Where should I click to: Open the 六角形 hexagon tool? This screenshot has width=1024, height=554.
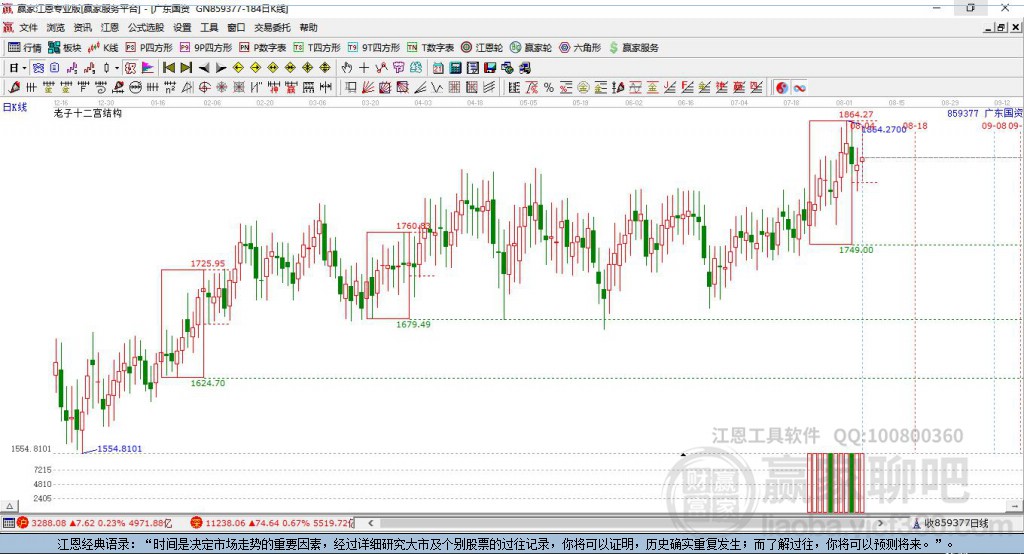point(580,48)
